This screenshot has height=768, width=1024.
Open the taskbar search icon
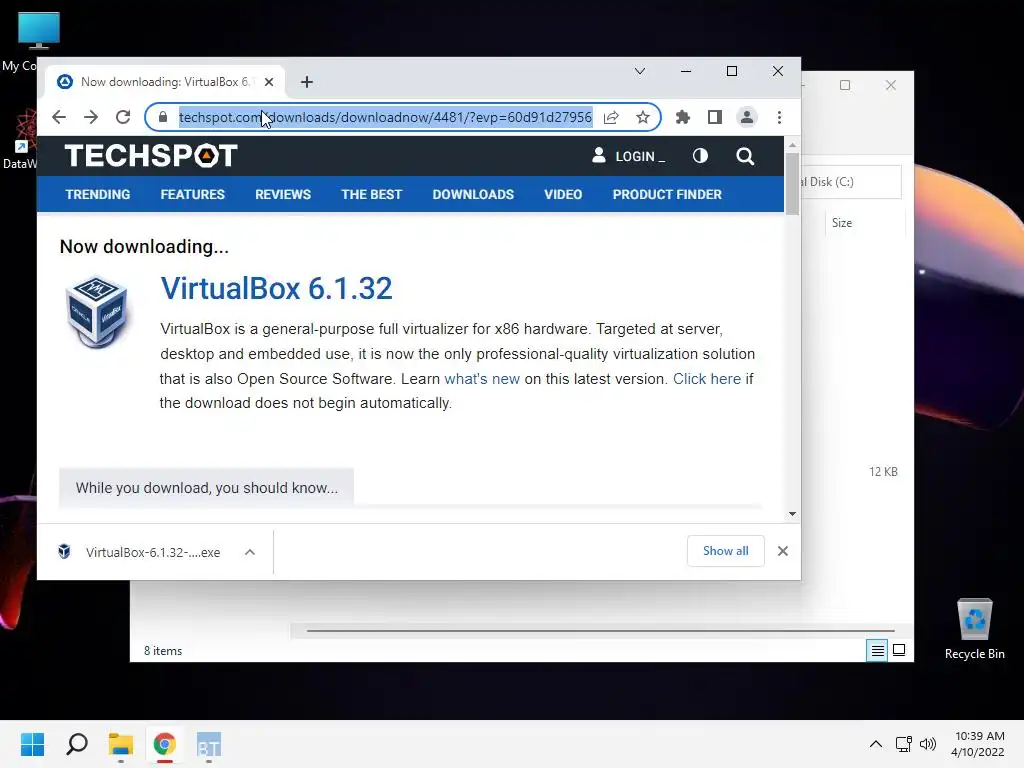point(77,744)
